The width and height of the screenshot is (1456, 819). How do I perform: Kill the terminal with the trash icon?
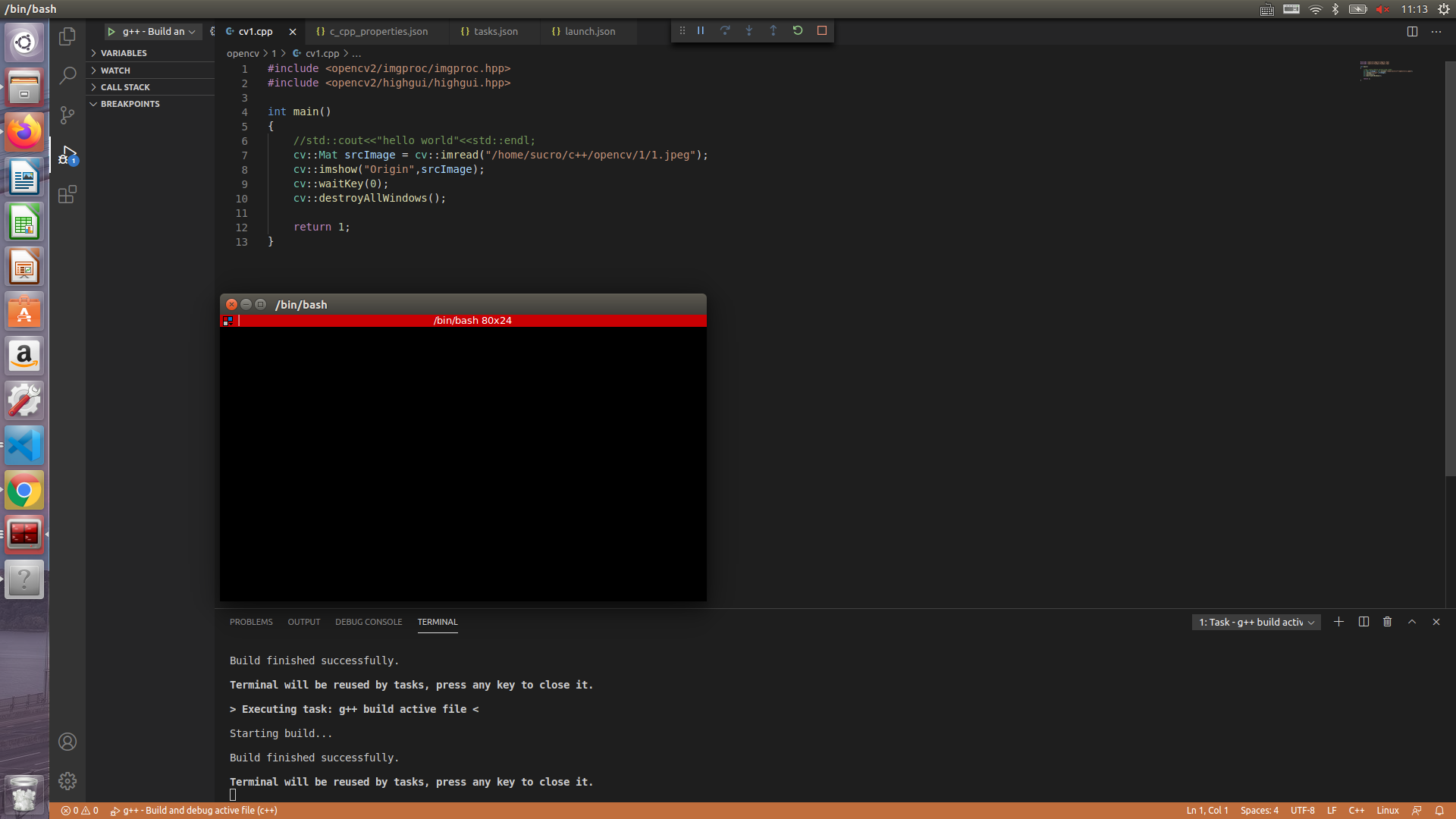(x=1388, y=622)
